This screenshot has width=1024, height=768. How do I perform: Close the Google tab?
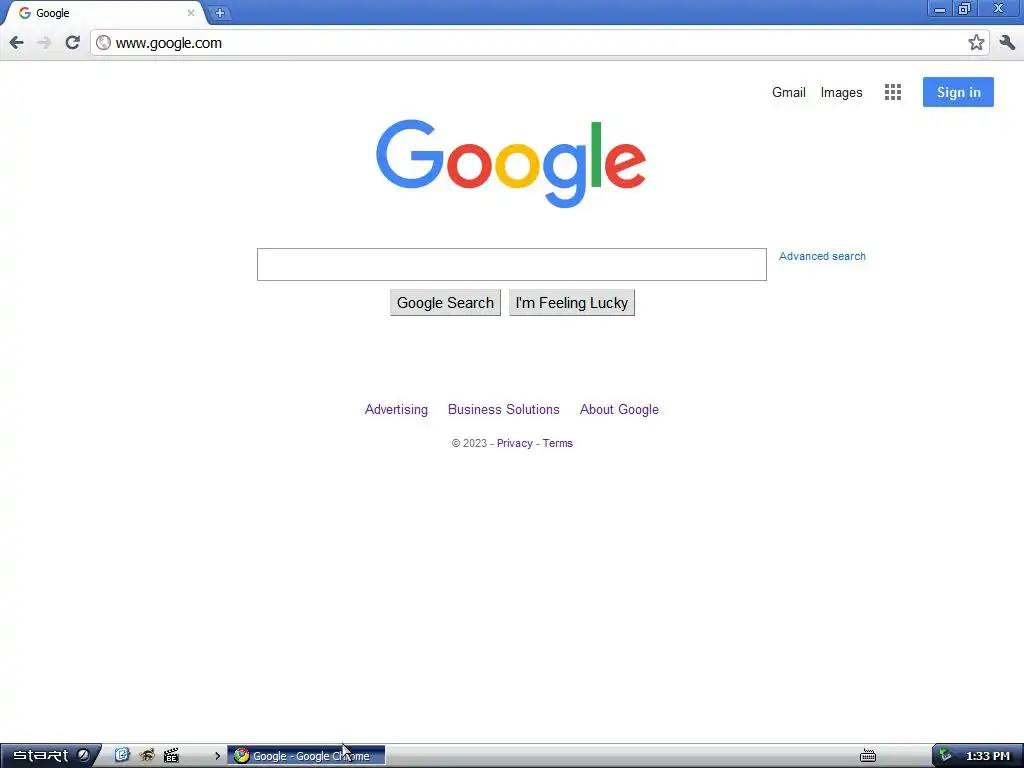point(191,12)
